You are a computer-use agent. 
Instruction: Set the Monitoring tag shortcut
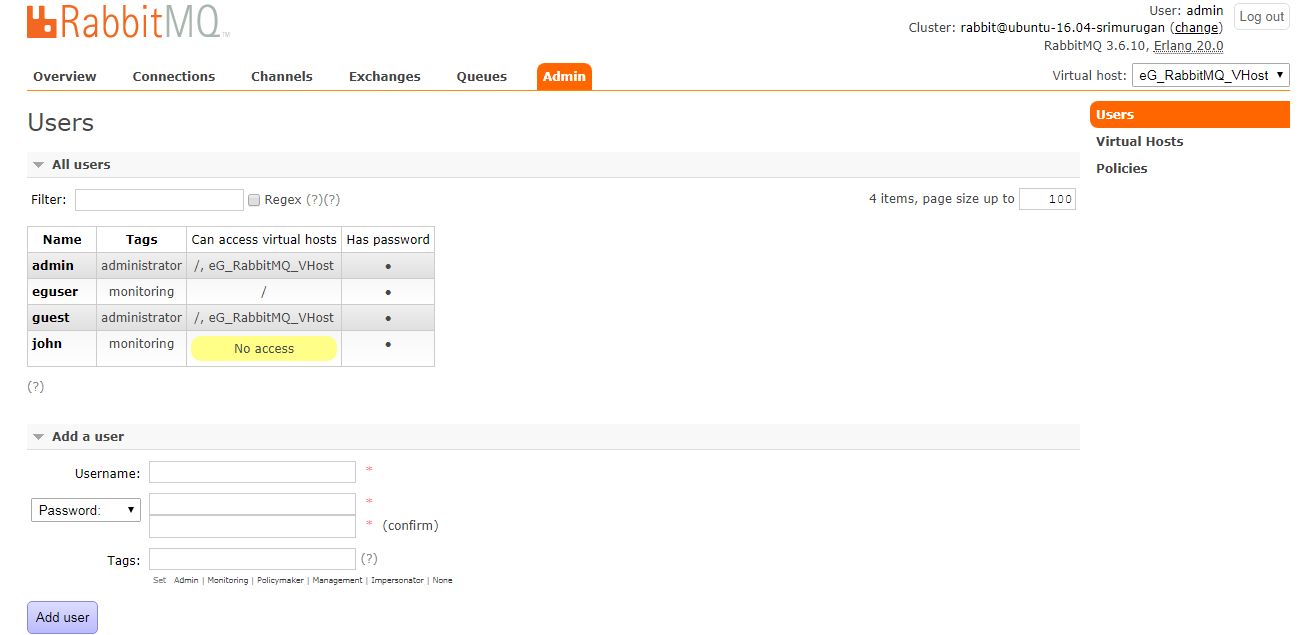point(228,580)
